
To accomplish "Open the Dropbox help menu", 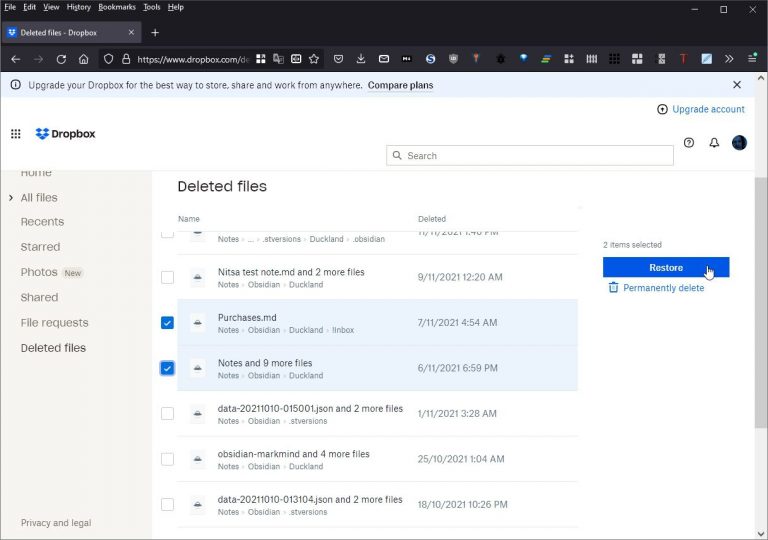I will [x=689, y=143].
